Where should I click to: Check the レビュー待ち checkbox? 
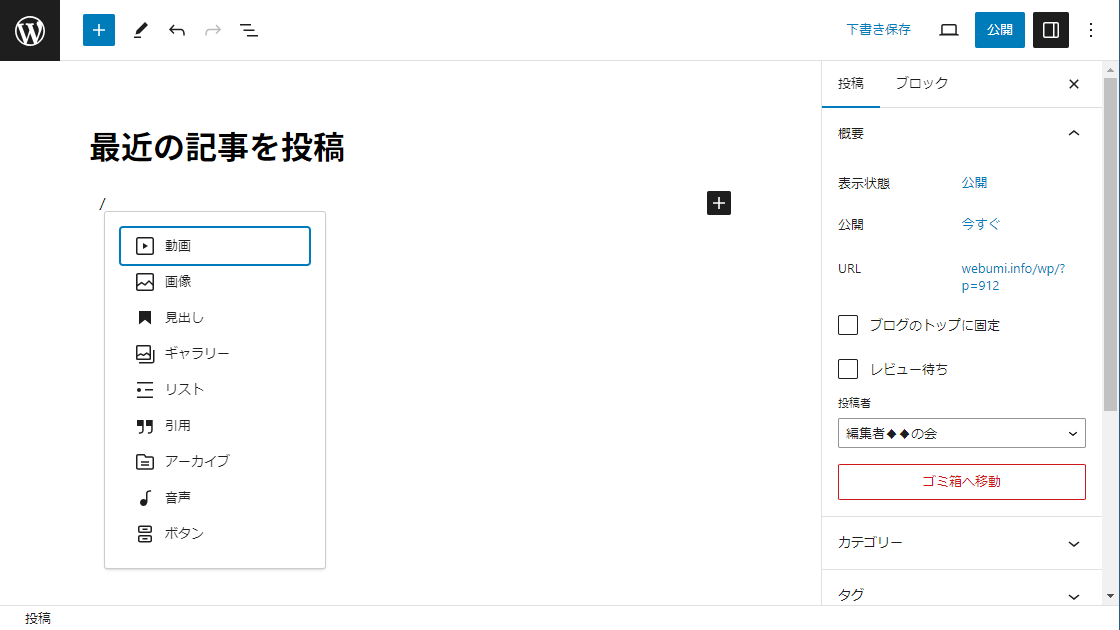tap(848, 369)
